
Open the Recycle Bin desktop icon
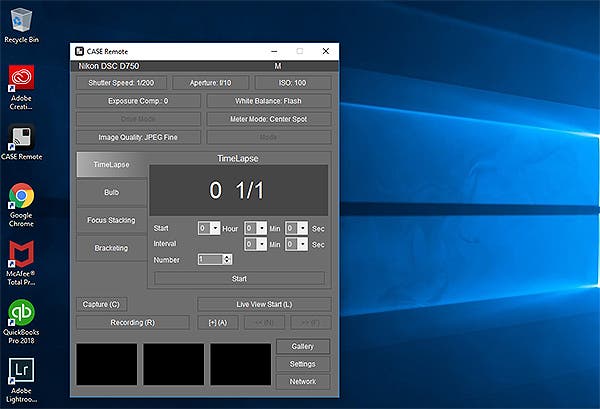(21, 25)
